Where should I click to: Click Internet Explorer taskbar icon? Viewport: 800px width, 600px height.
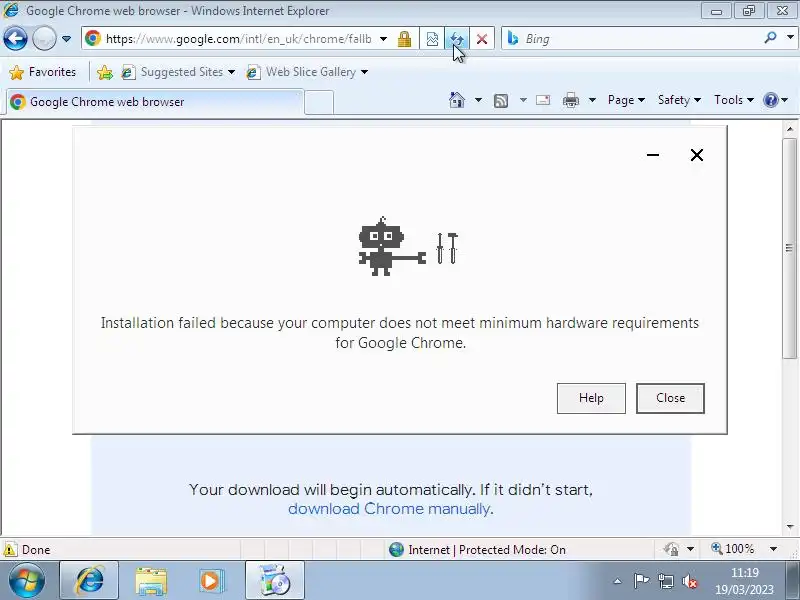pyautogui.click(x=89, y=581)
